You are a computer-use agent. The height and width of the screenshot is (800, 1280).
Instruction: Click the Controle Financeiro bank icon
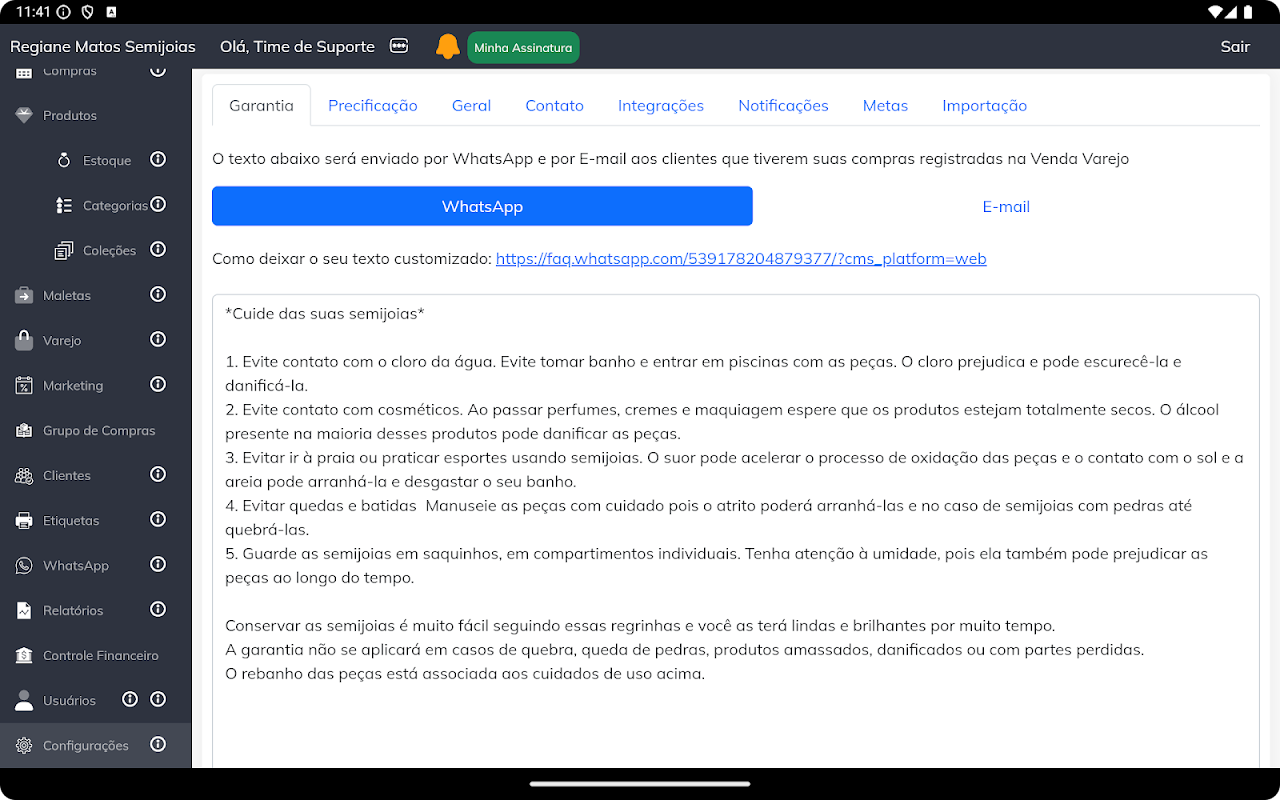24,655
